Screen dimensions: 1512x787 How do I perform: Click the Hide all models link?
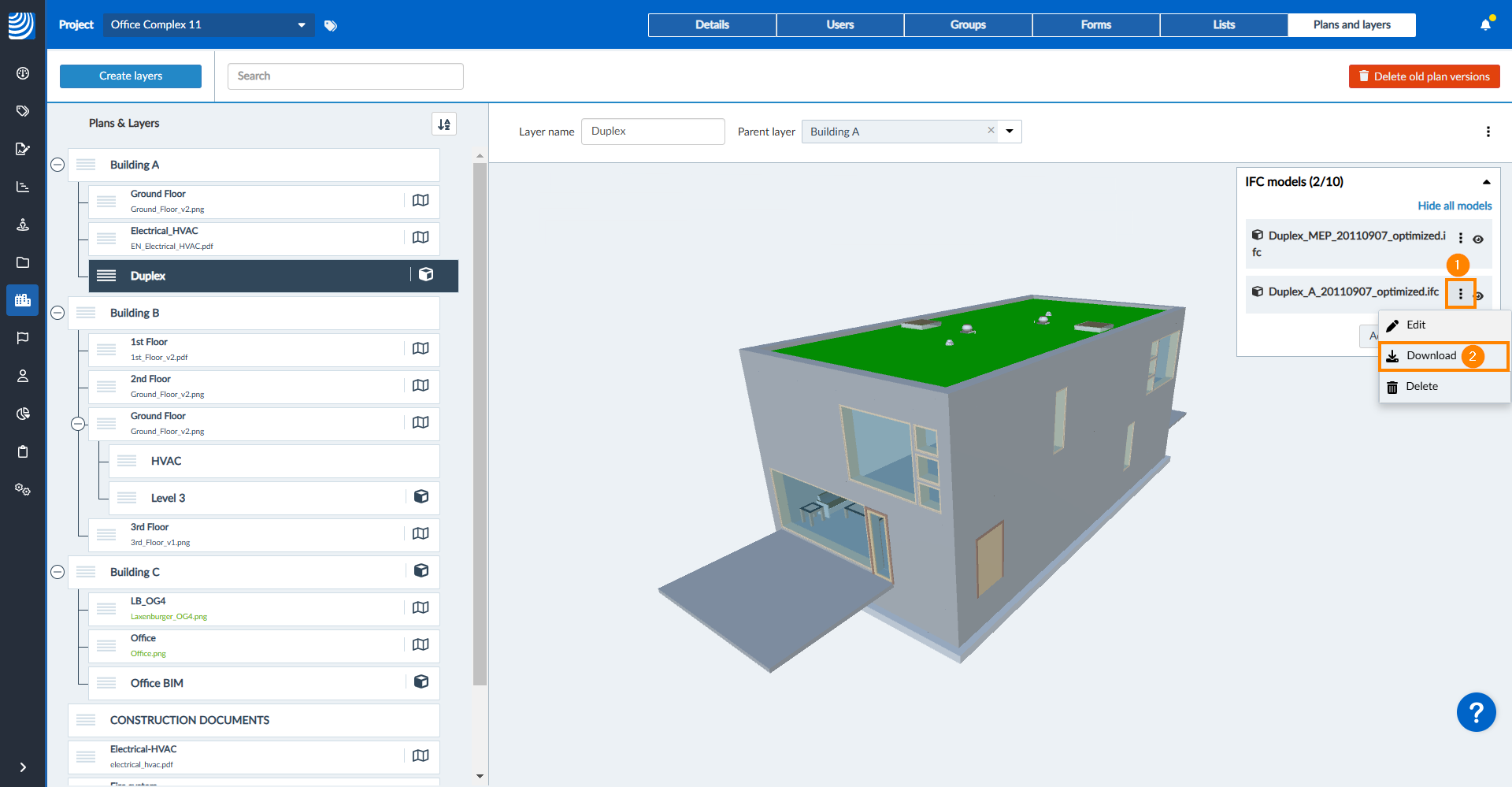tap(1455, 206)
